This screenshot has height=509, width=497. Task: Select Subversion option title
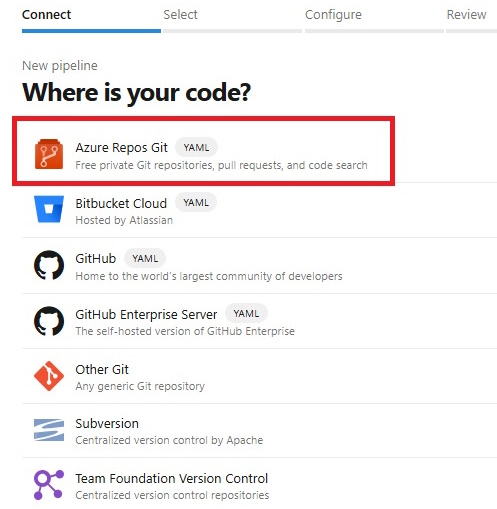(107, 424)
